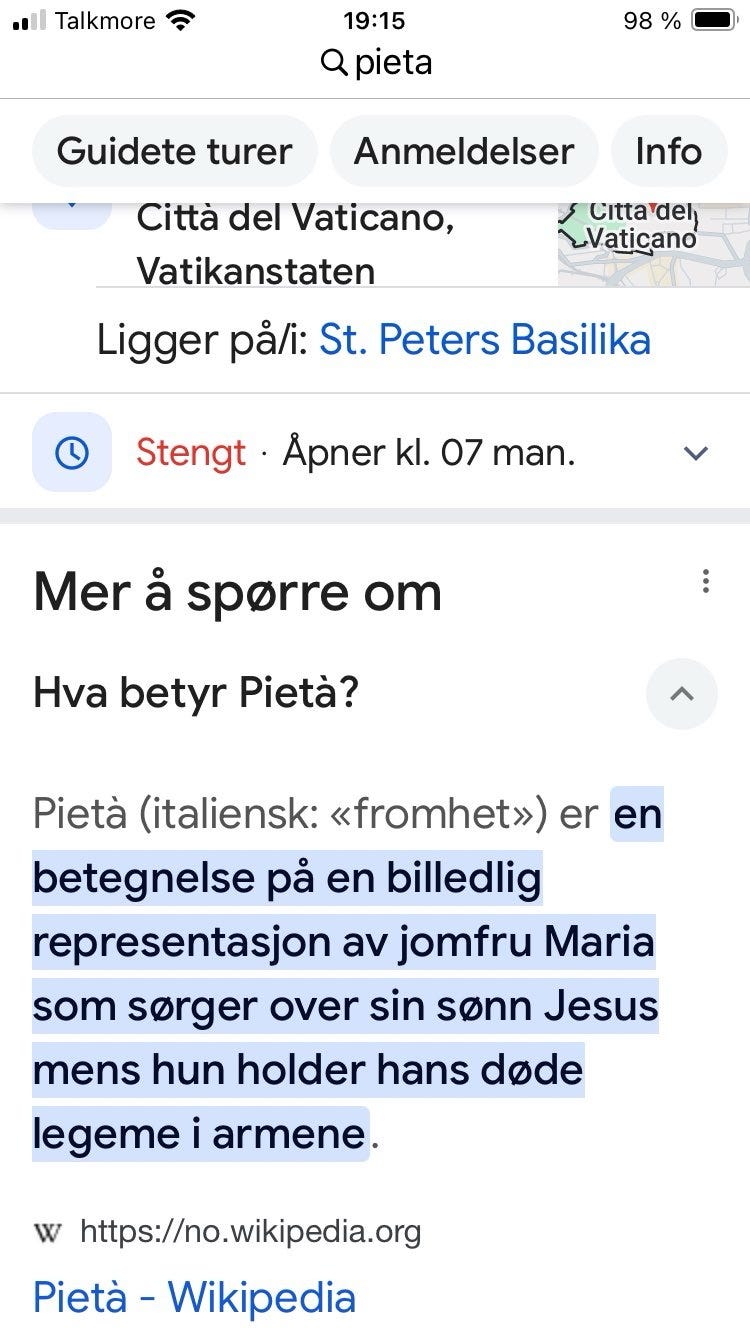Select the Info tab
This screenshot has width=750, height=1334.
click(668, 152)
